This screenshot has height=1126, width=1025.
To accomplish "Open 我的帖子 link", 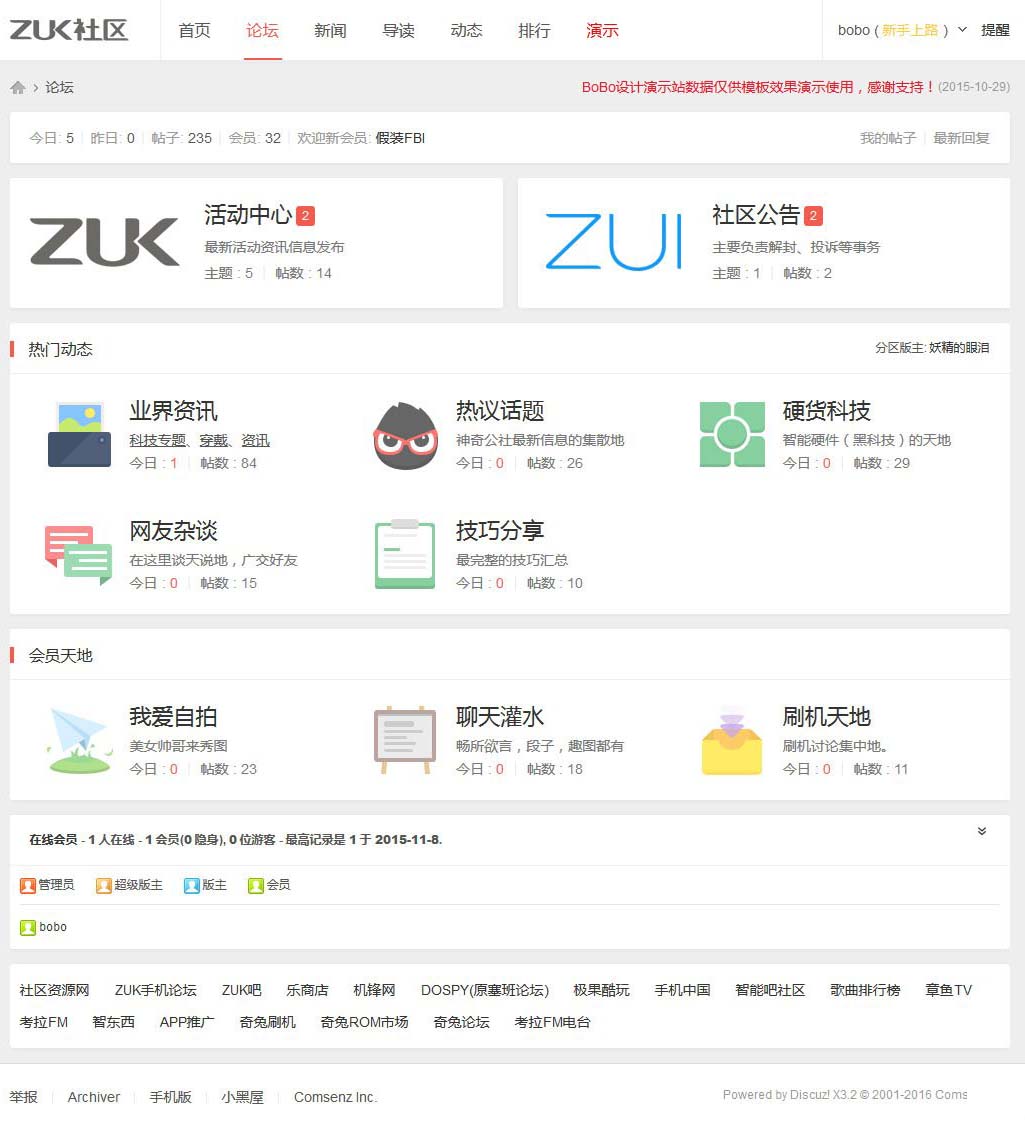I will [x=888, y=138].
